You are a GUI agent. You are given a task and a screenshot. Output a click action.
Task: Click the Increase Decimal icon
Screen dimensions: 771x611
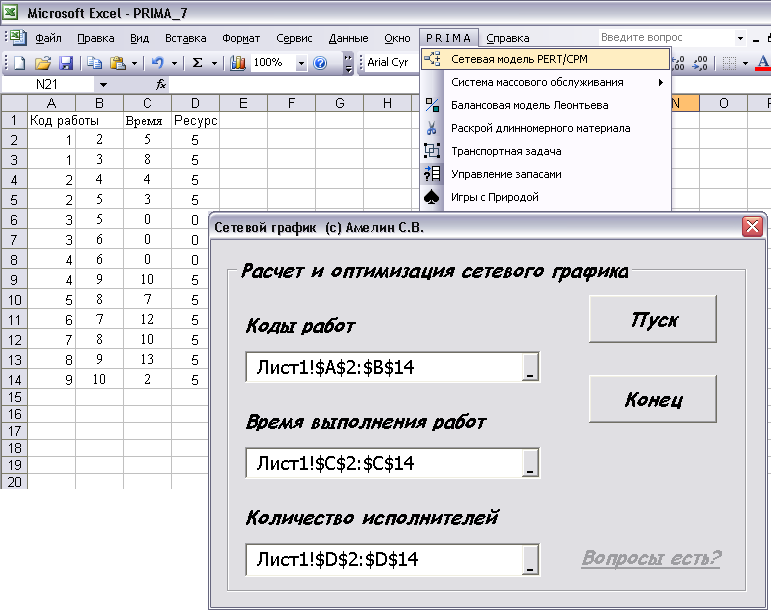[x=678, y=63]
